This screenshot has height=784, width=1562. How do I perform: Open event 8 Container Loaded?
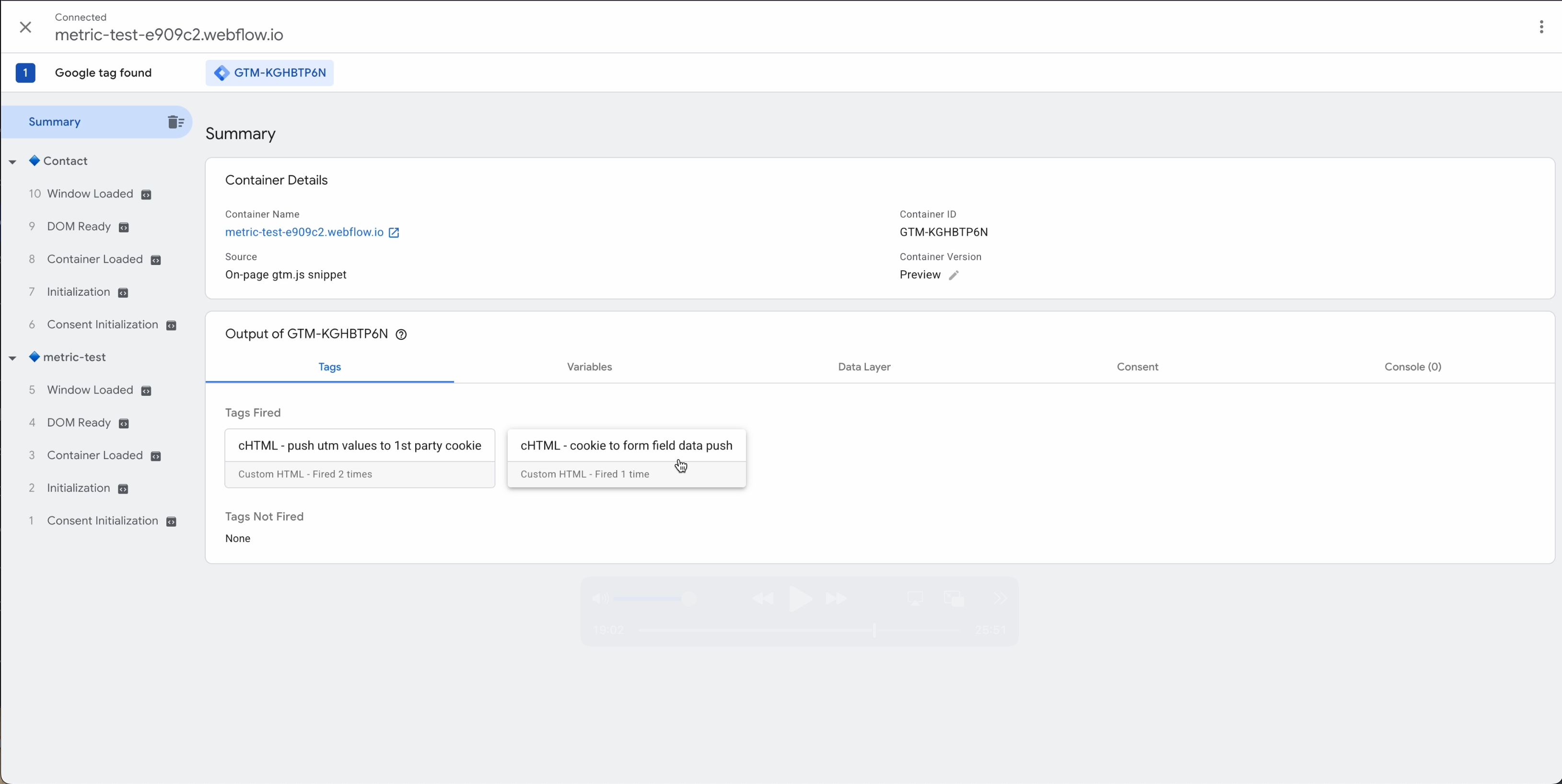tap(94, 259)
